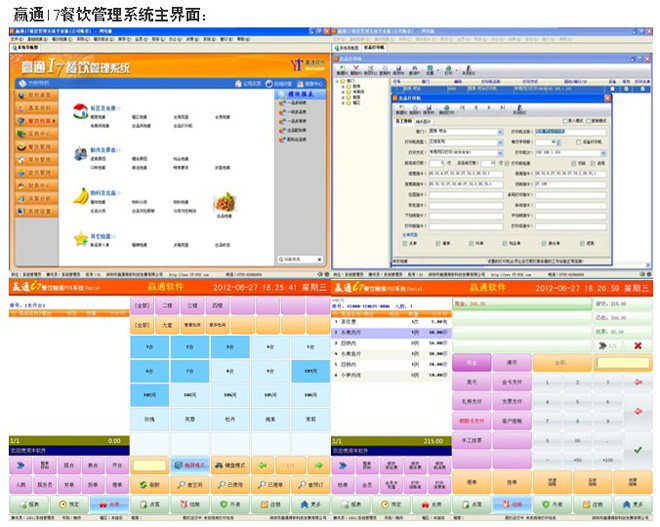660x527 pixels.
Task: Click 外卖 in the table window bottom bar
Action: [230, 504]
